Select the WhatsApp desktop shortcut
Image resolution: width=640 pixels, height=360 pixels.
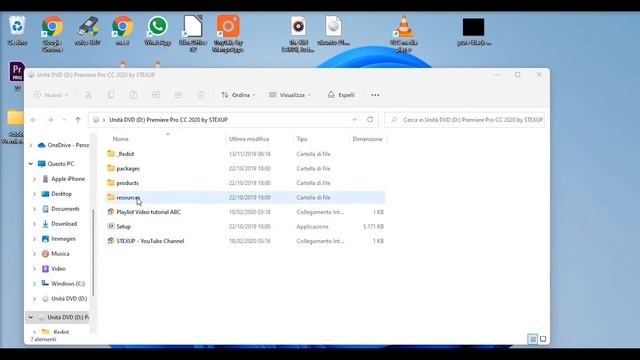158,31
